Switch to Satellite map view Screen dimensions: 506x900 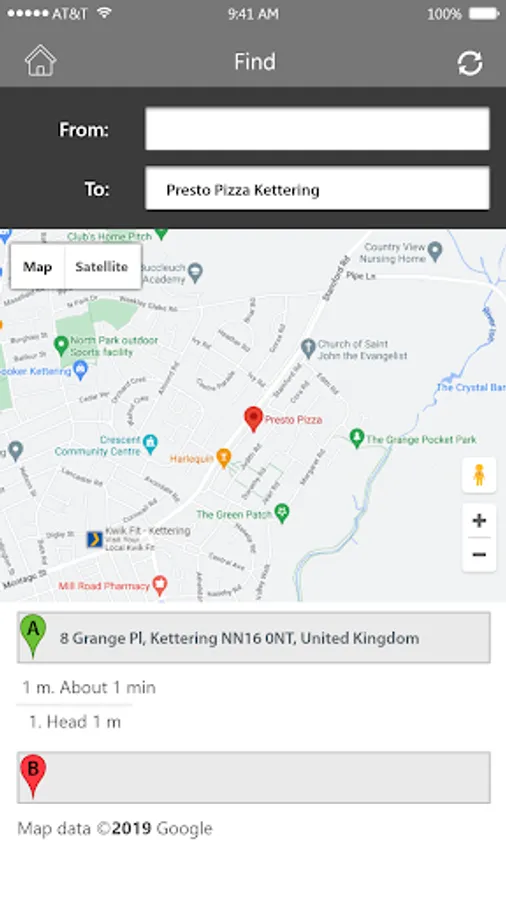point(102,267)
